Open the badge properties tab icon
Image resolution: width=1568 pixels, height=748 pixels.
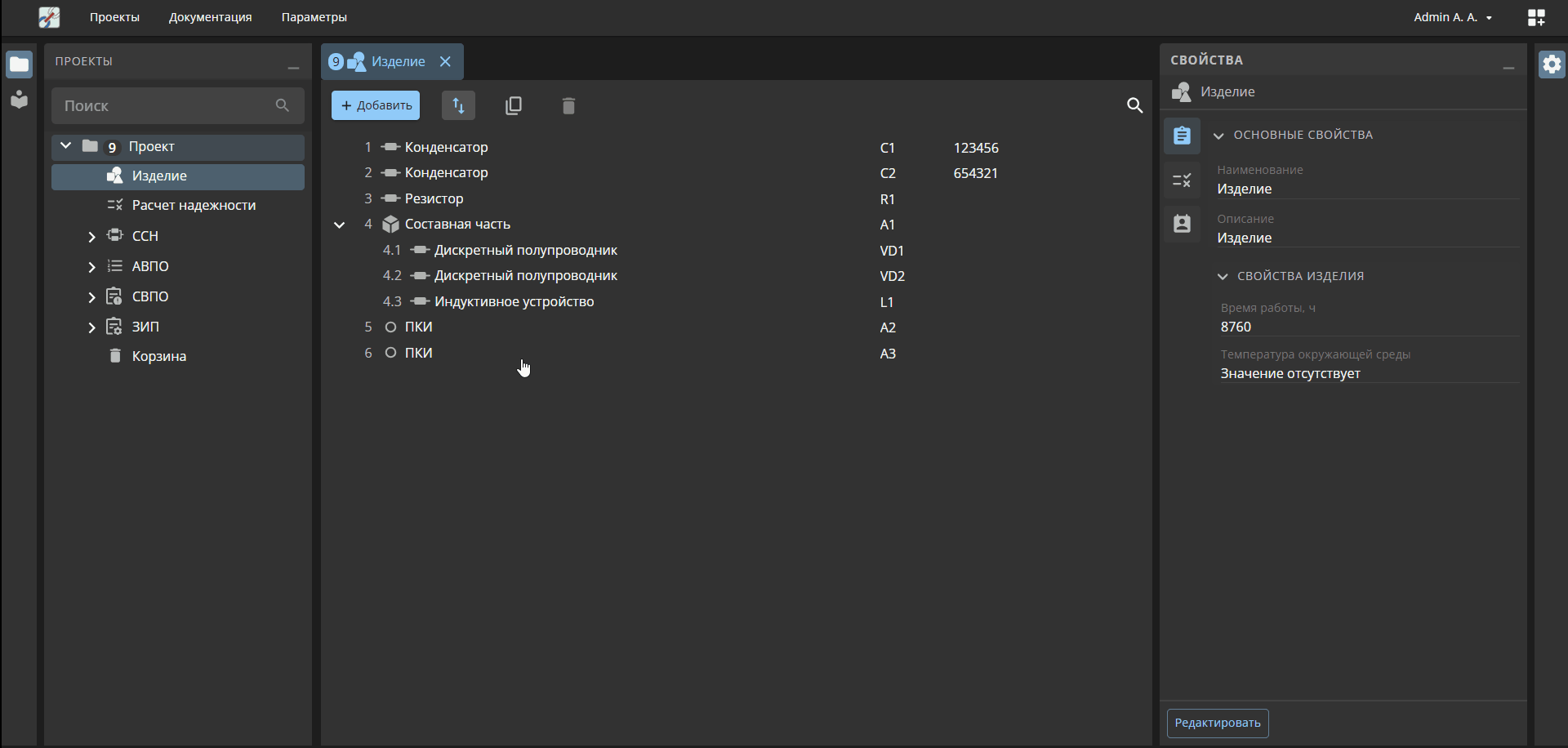(x=1182, y=224)
